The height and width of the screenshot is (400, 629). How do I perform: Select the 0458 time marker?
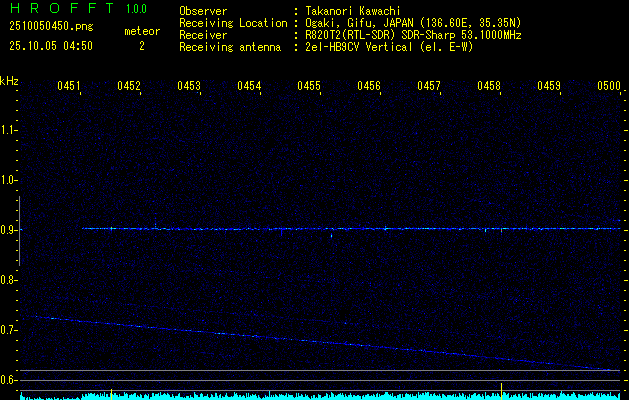(489, 87)
